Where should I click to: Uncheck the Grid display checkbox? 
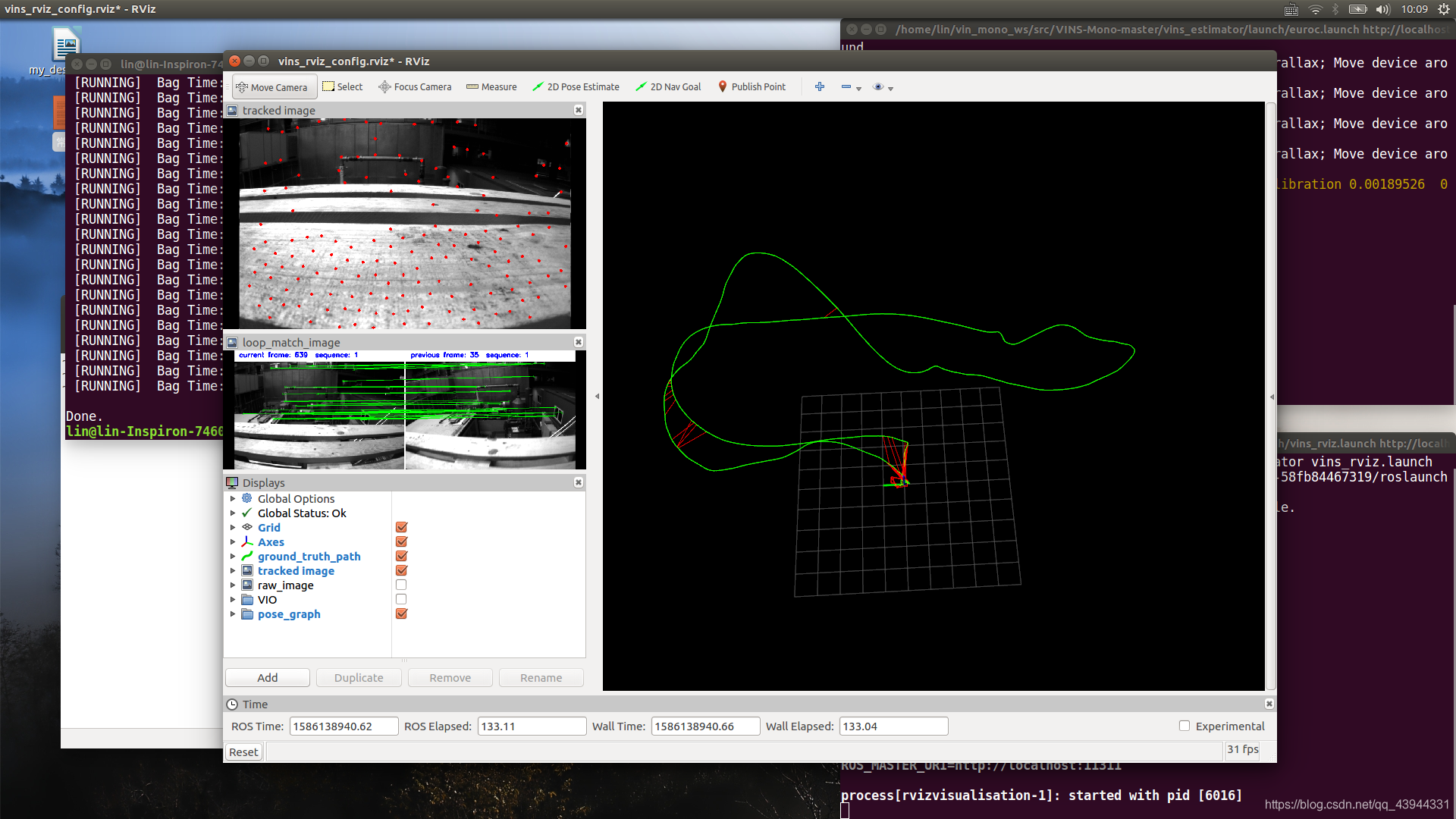tap(402, 528)
